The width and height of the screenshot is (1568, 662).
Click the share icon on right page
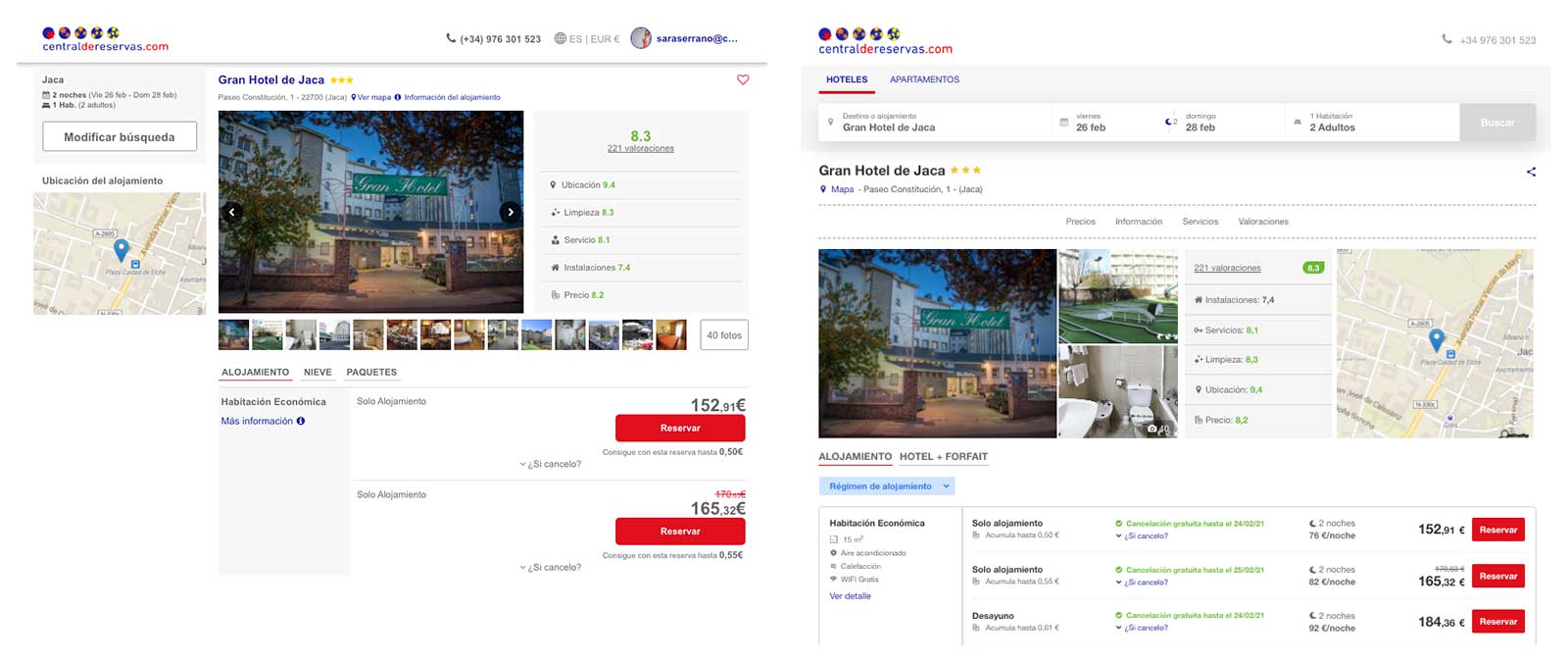pos(1531,172)
